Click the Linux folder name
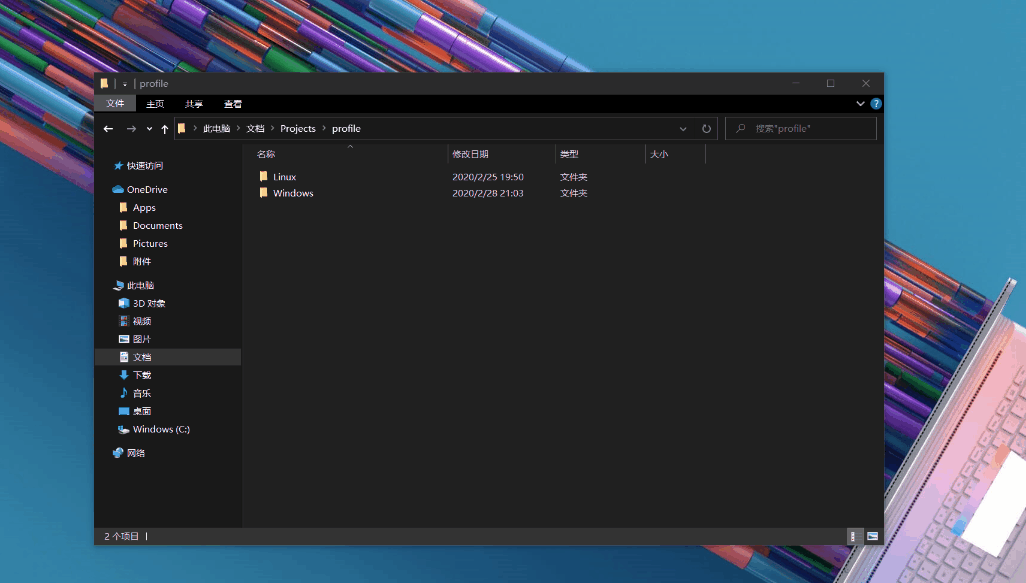 (285, 177)
